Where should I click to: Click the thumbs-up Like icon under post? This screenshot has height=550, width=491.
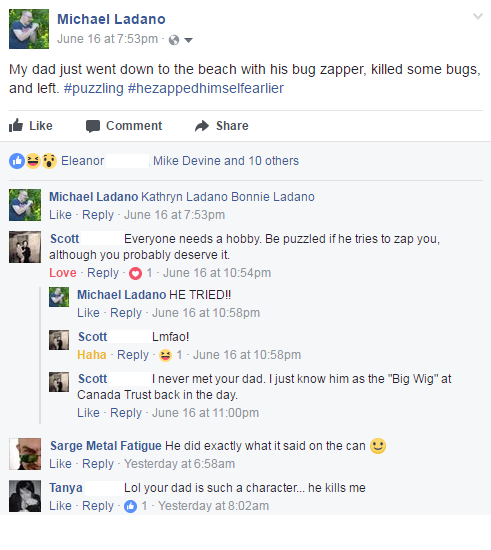pos(16,126)
